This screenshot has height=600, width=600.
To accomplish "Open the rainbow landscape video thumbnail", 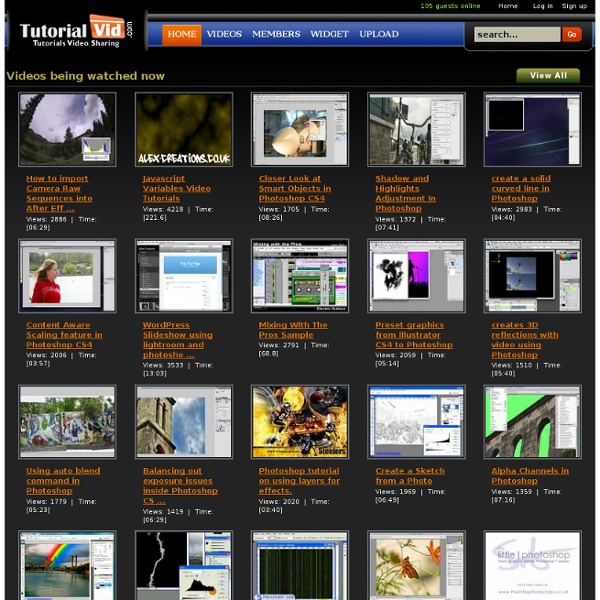I will click(67, 565).
